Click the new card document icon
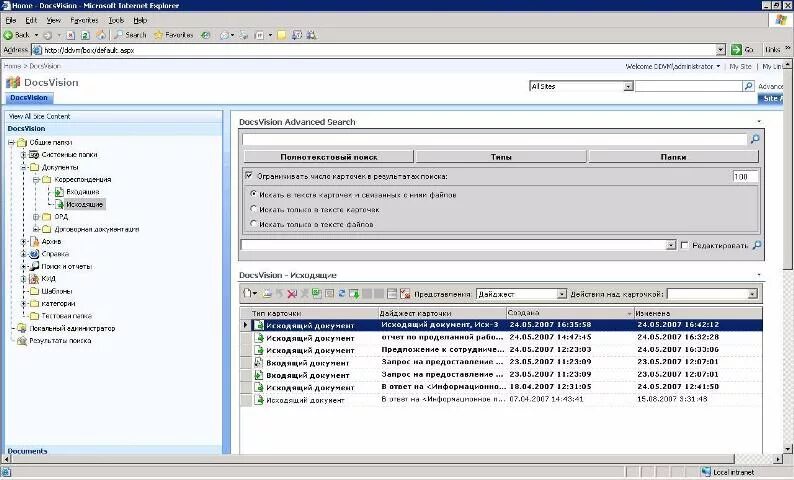This screenshot has height=480, width=794. tap(247, 294)
